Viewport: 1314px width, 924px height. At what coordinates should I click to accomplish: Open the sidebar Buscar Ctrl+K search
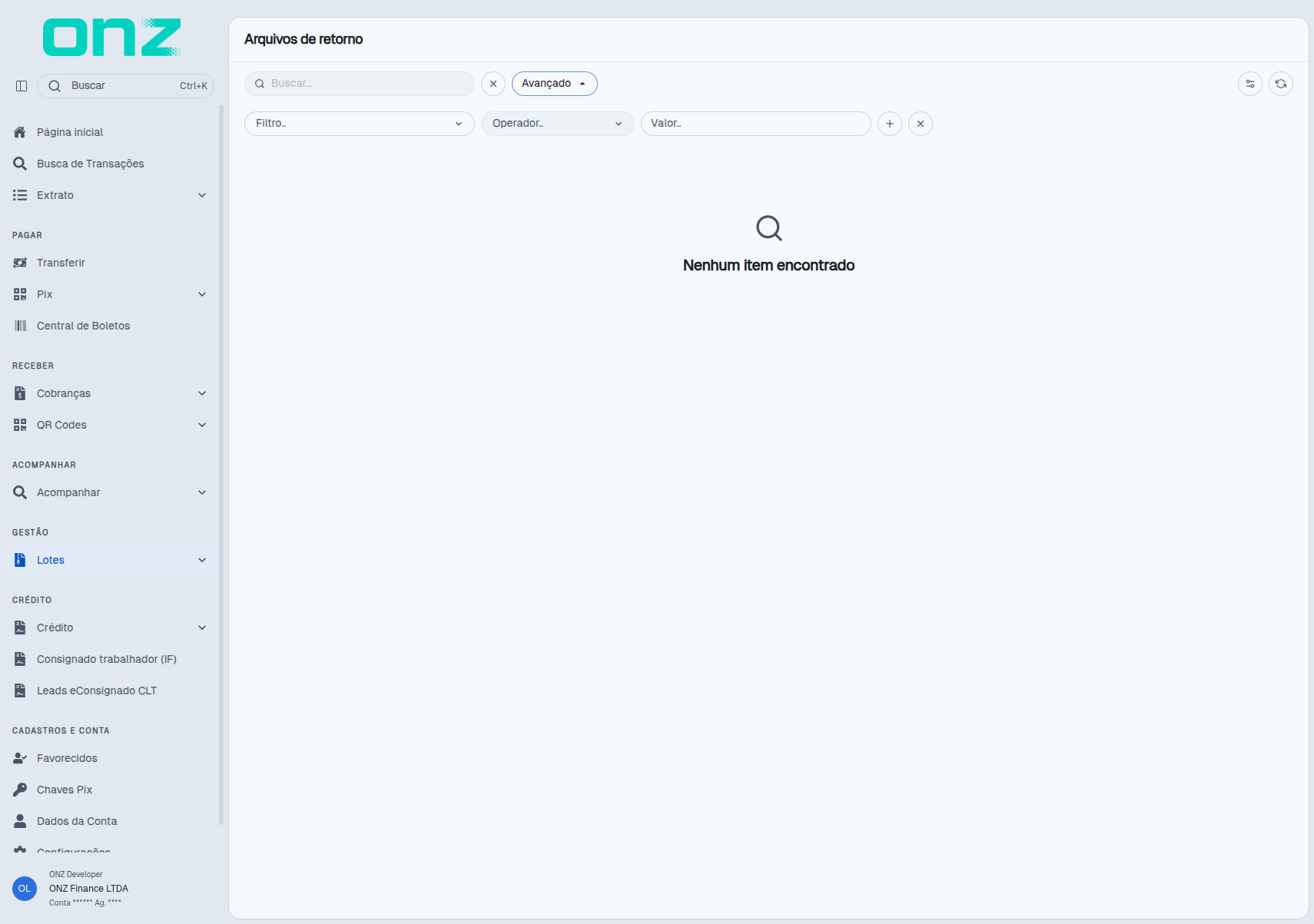tap(125, 86)
